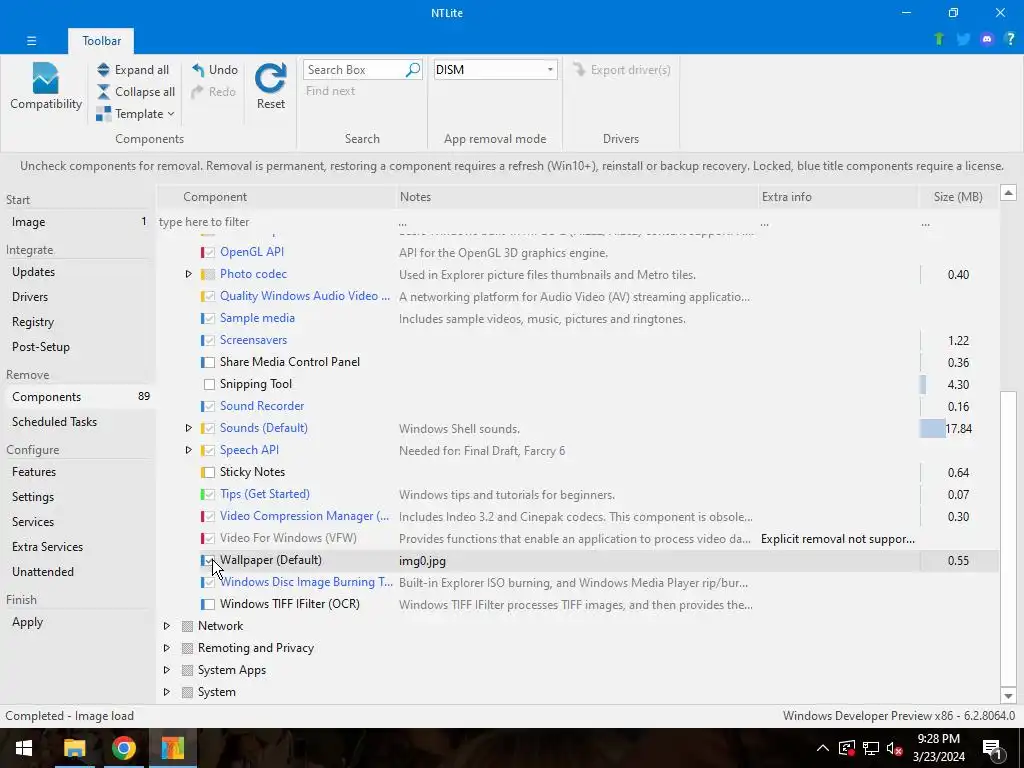
Task: Sort by the Component column header
Action: 278,197
